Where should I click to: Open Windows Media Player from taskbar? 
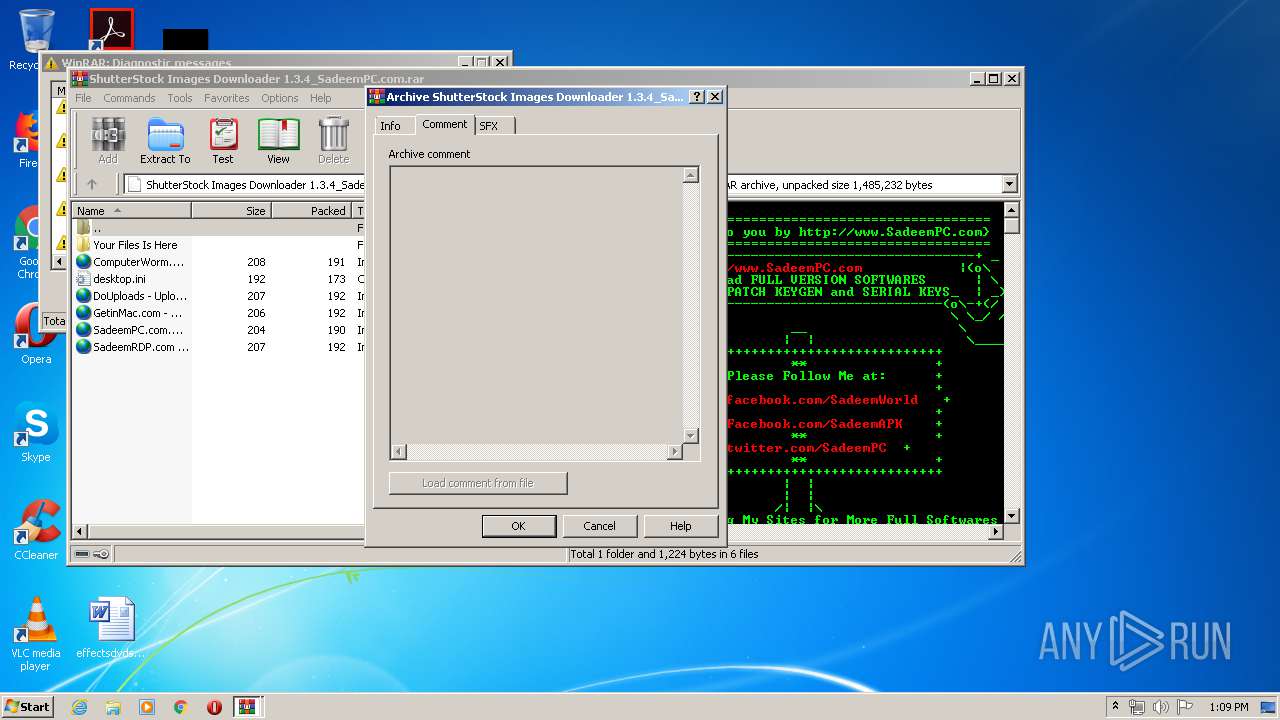(147, 706)
